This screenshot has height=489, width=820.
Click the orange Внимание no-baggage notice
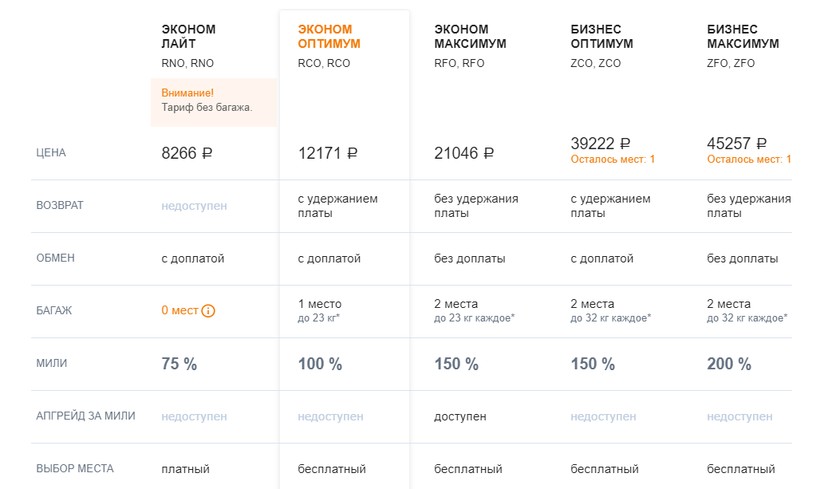point(213,100)
